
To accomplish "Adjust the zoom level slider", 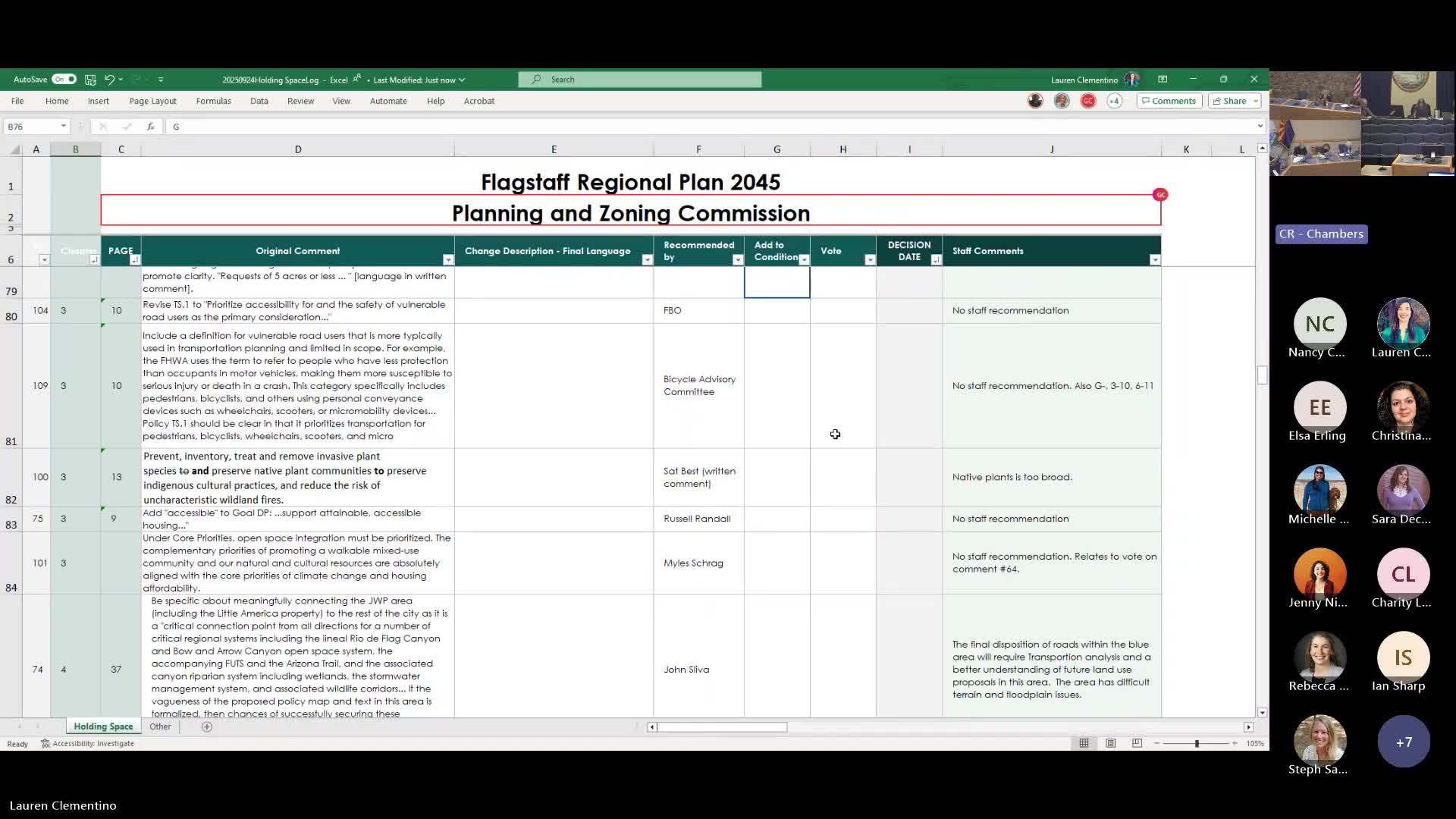I will [1197, 743].
